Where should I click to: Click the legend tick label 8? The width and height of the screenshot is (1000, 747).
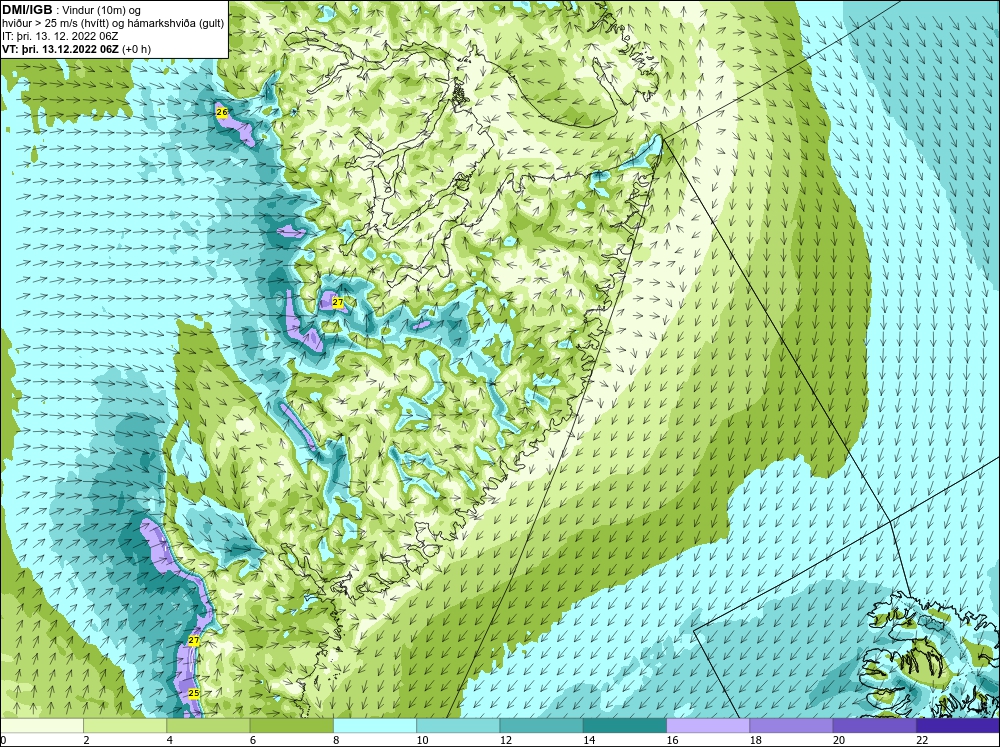point(336,740)
